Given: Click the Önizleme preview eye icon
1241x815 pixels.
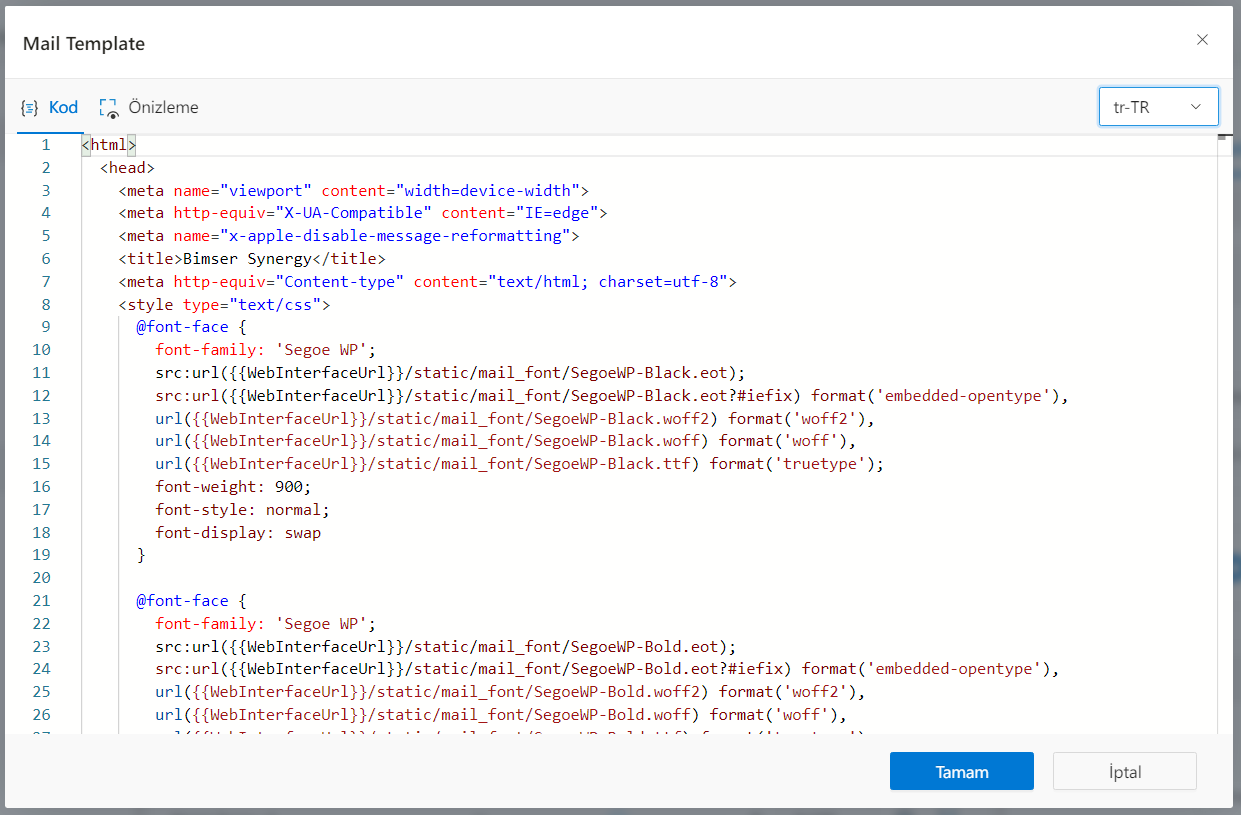Looking at the screenshot, I should [108, 108].
